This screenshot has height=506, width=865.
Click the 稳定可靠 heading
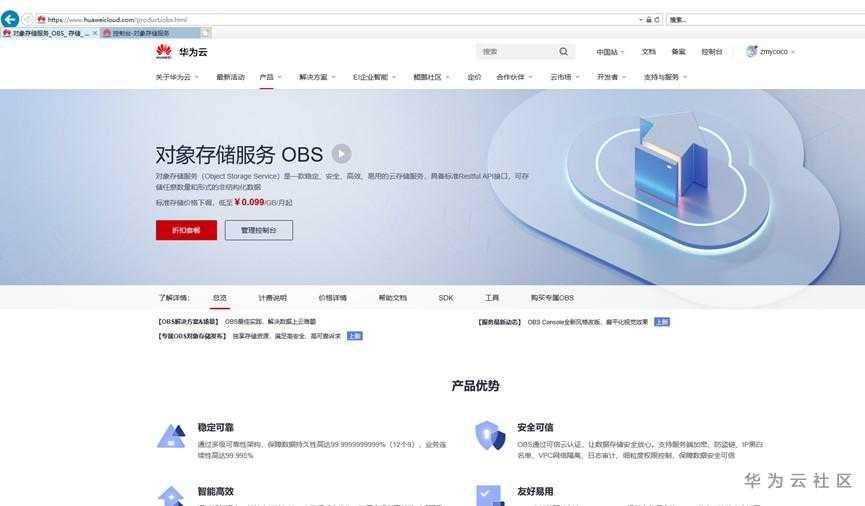(216, 427)
